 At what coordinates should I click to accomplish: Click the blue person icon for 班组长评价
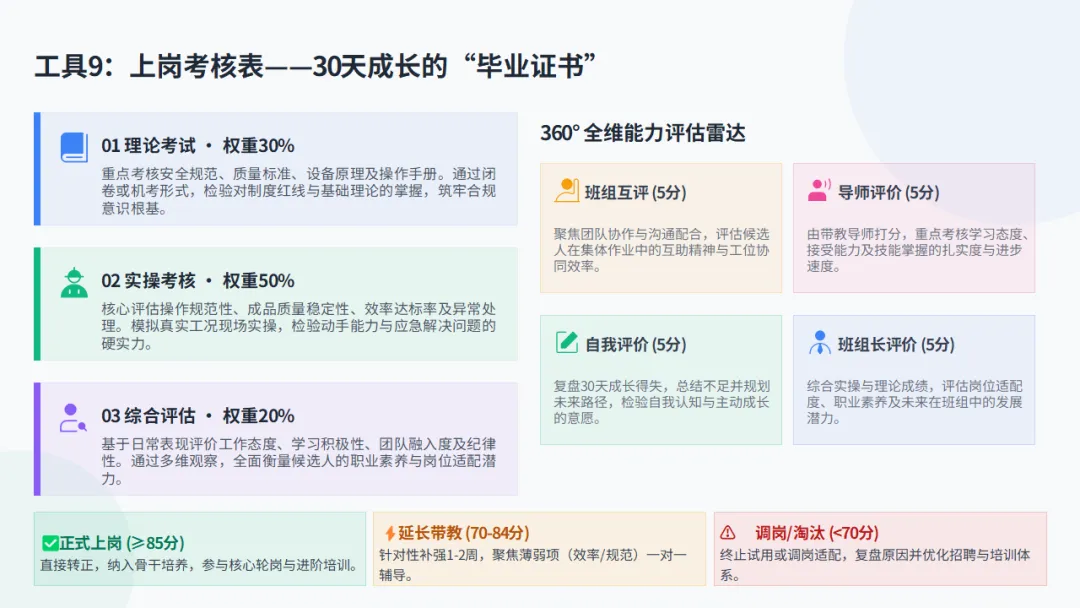tap(819, 342)
